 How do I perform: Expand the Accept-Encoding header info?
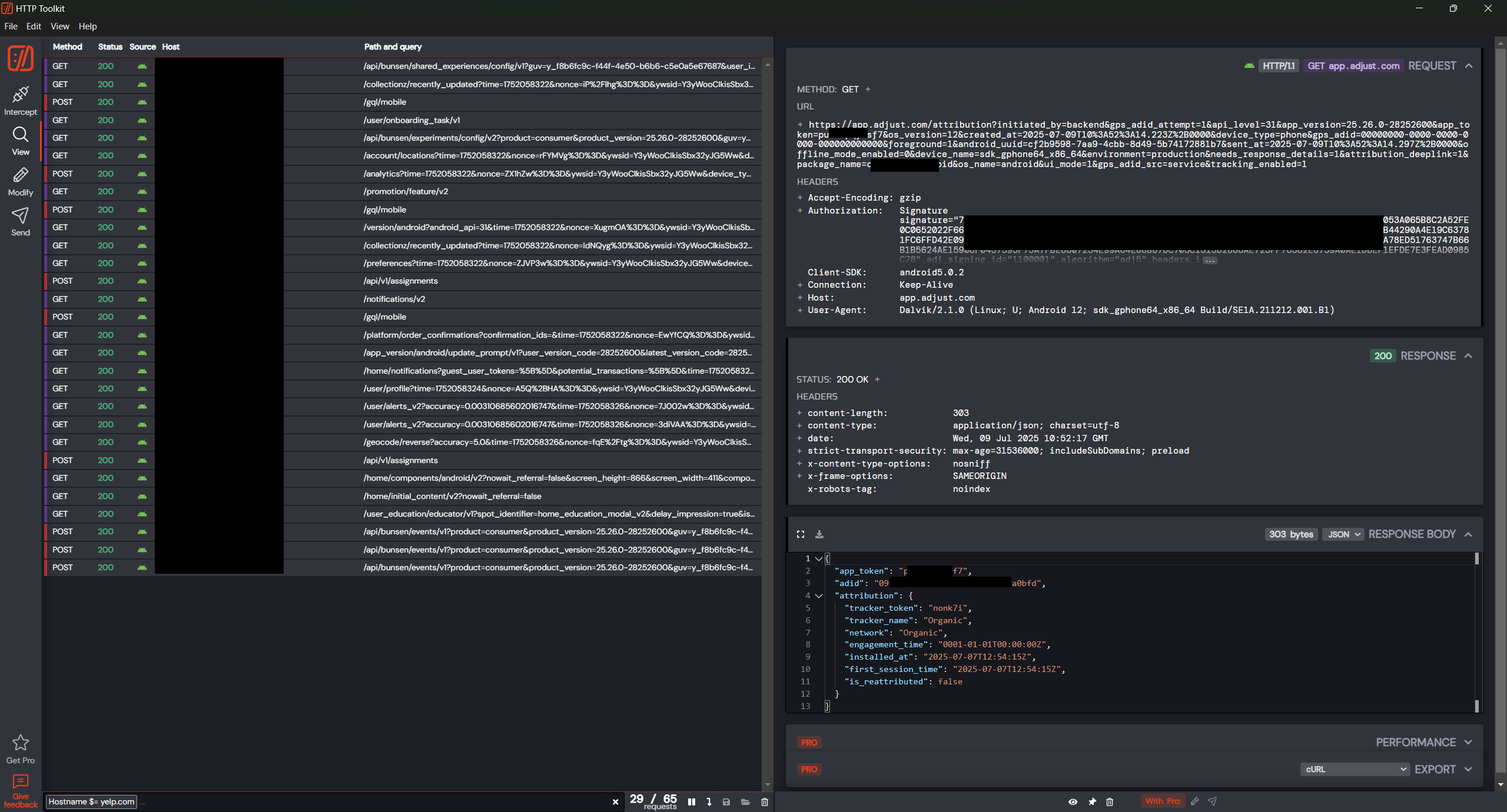point(801,198)
